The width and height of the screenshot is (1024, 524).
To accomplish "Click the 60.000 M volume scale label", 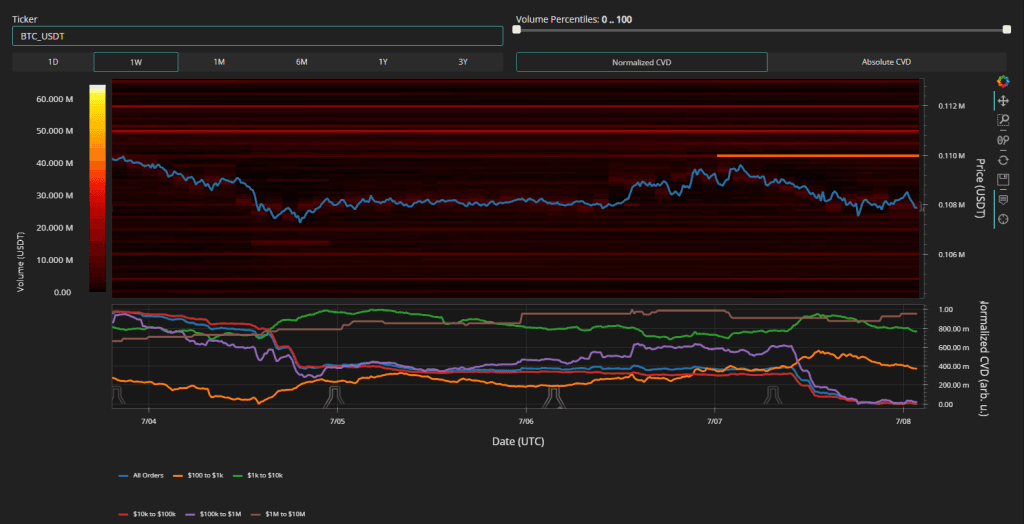I will tap(54, 99).
